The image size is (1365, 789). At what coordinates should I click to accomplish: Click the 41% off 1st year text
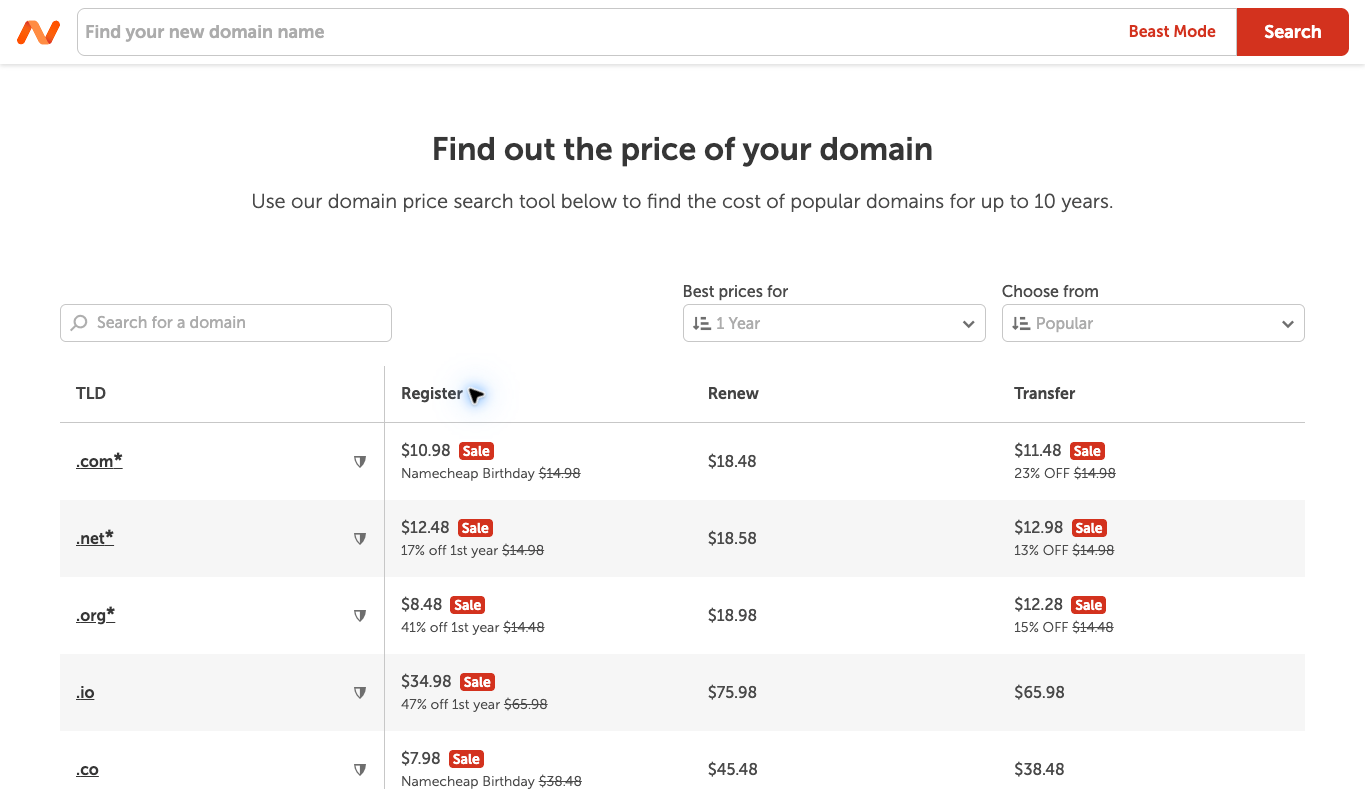[450, 628]
